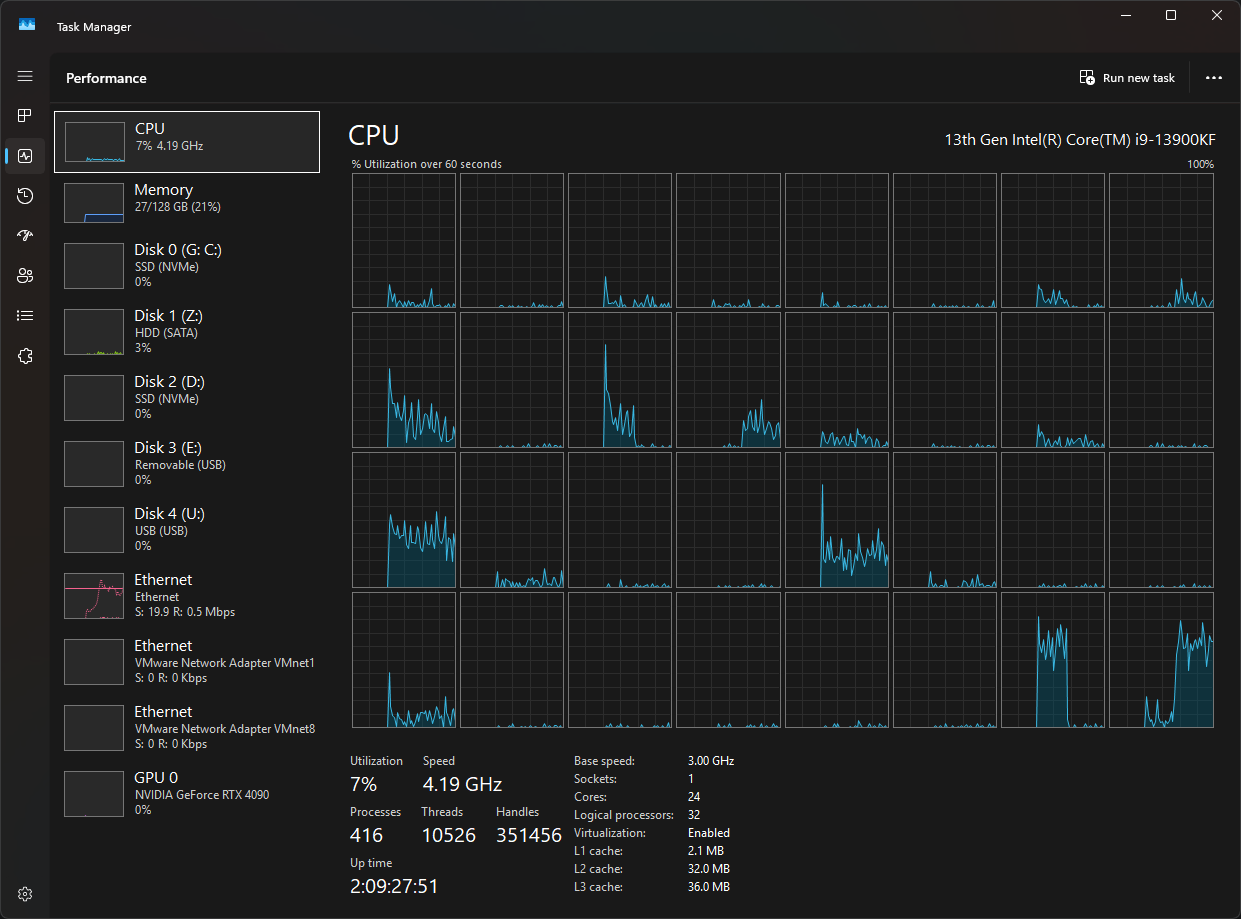
Task: Select Disk 1 (Z:) HDD entry
Action: (187, 331)
